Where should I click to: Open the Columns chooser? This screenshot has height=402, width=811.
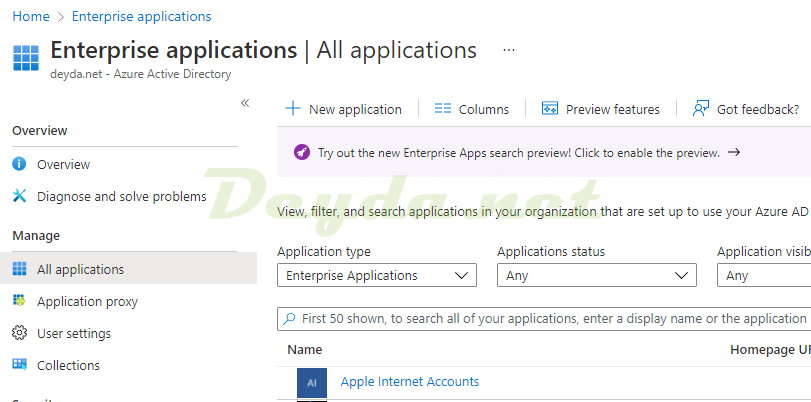click(x=472, y=109)
